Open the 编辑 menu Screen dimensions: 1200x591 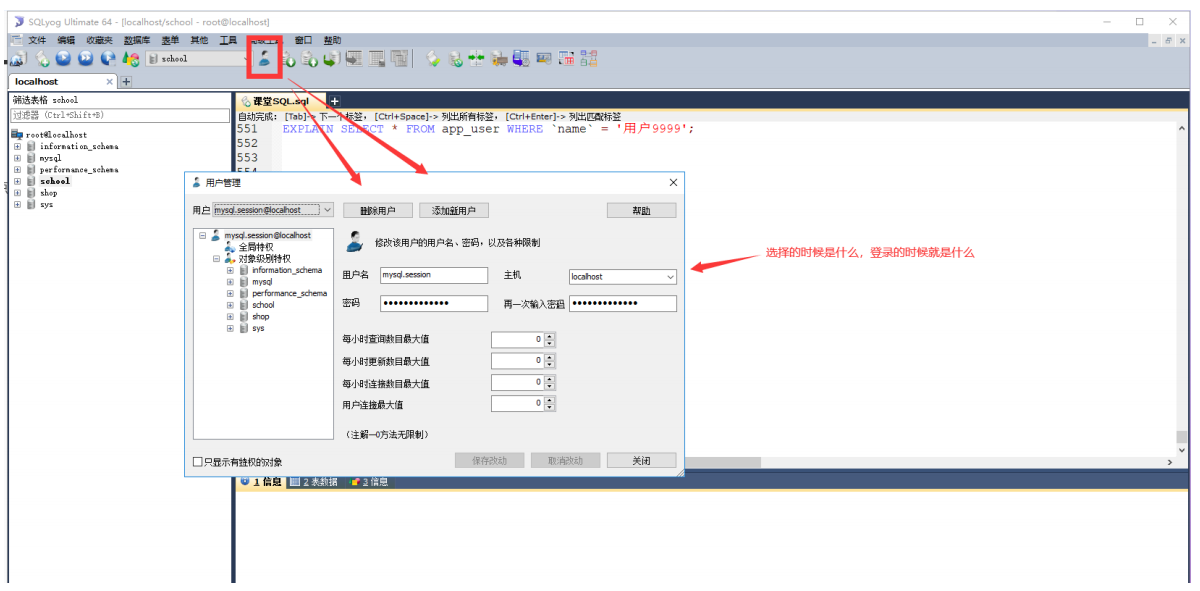[66, 40]
